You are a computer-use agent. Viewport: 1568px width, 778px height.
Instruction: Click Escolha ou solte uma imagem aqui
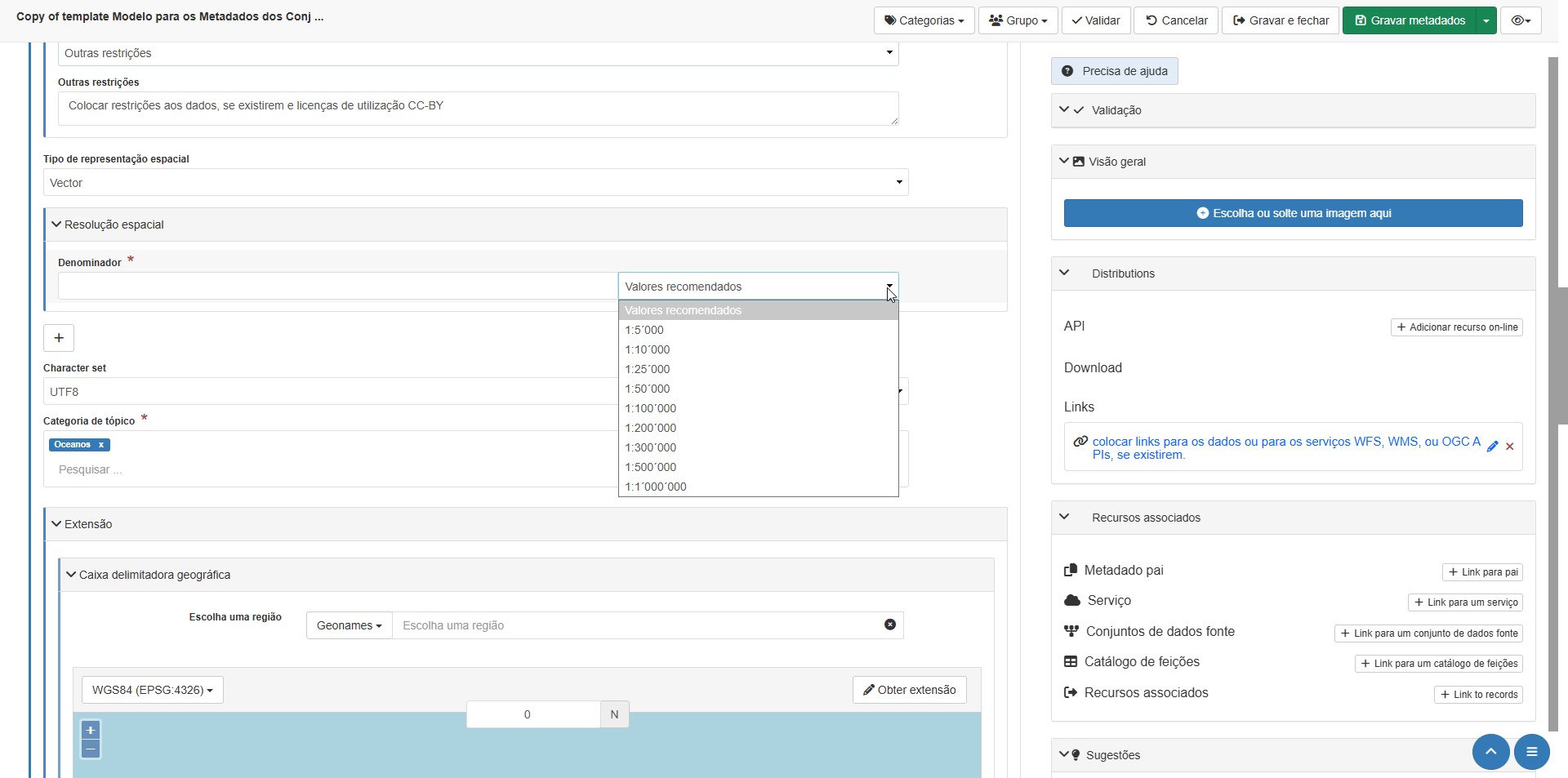1293,213
